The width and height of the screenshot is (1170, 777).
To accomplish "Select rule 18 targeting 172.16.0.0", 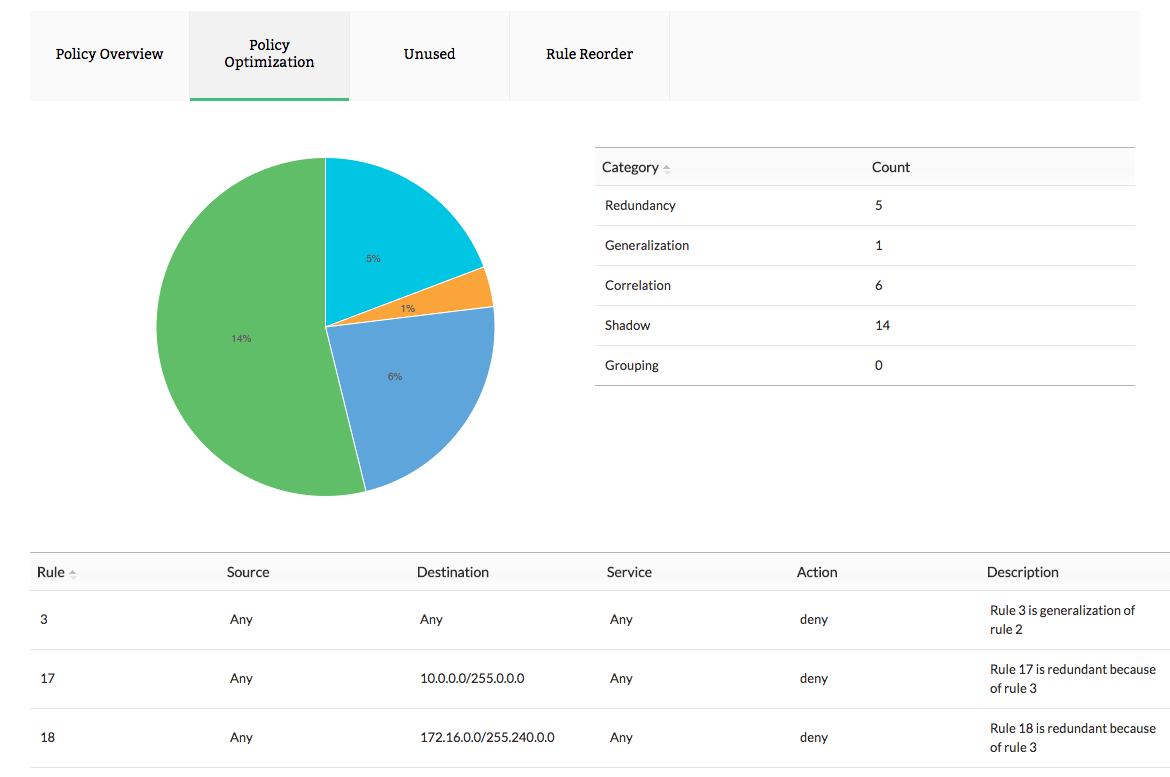I will 47,737.
